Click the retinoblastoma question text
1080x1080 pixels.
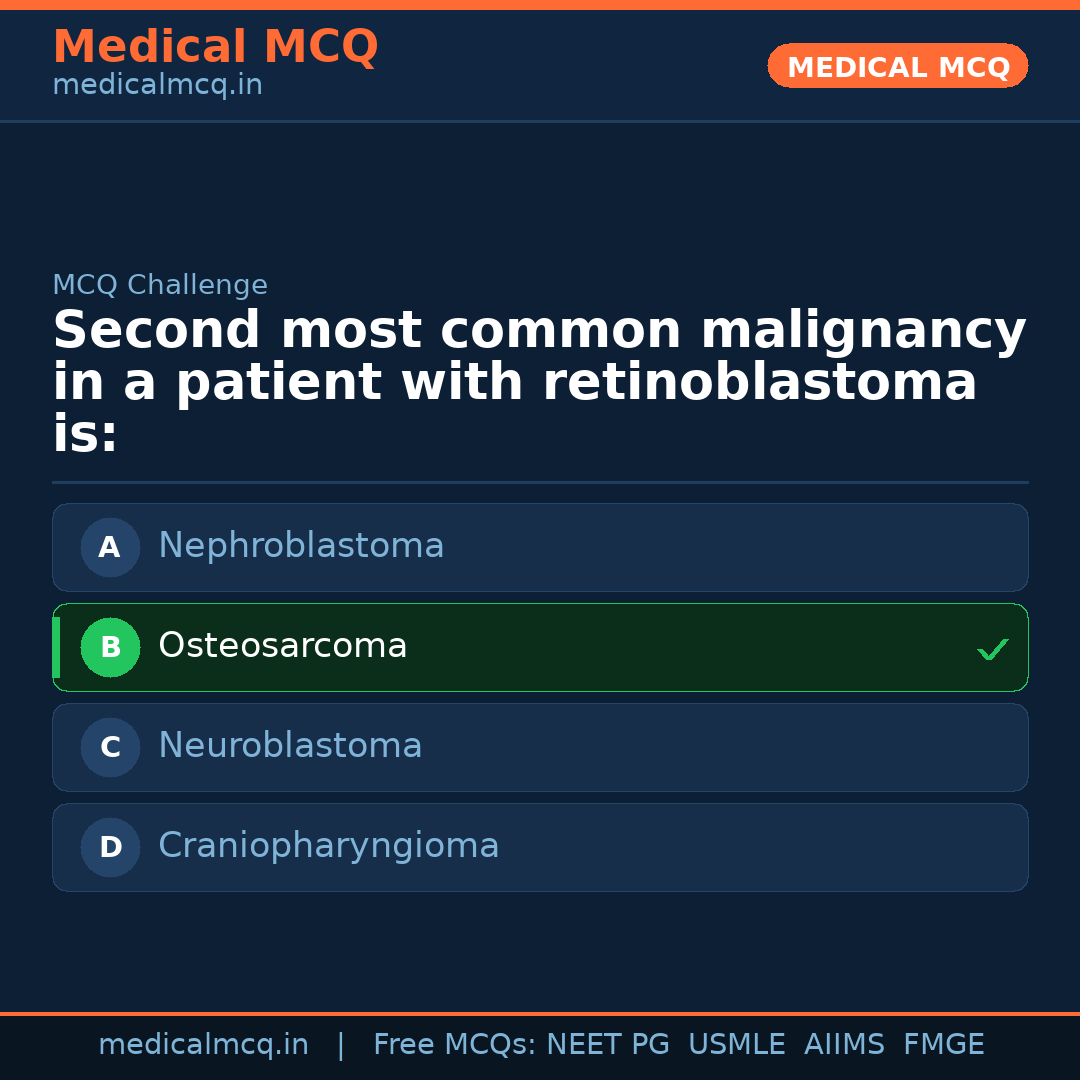tap(539, 382)
